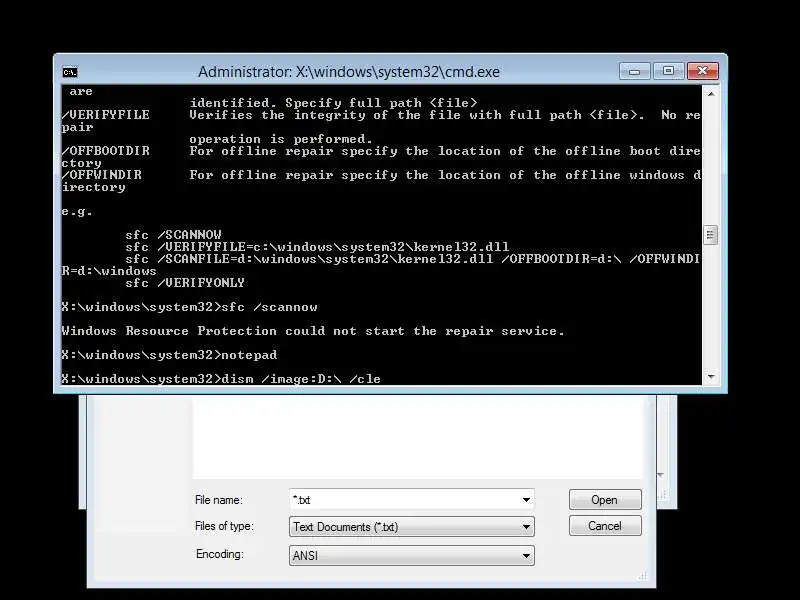Open the Files of type dropdown
The width and height of the screenshot is (800, 600).
[x=412, y=527]
